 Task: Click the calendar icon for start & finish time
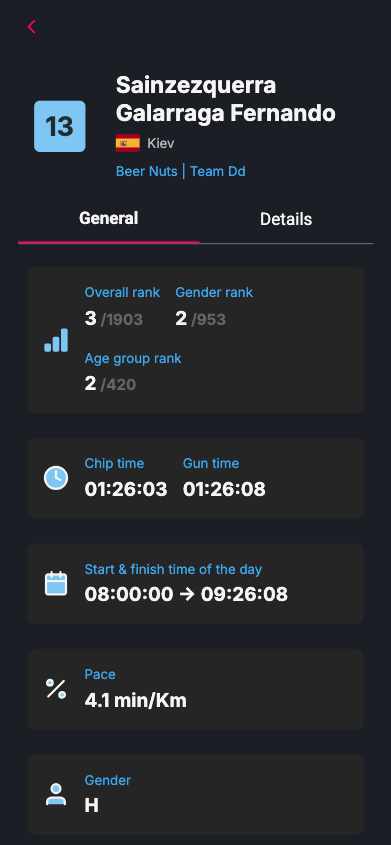56,584
